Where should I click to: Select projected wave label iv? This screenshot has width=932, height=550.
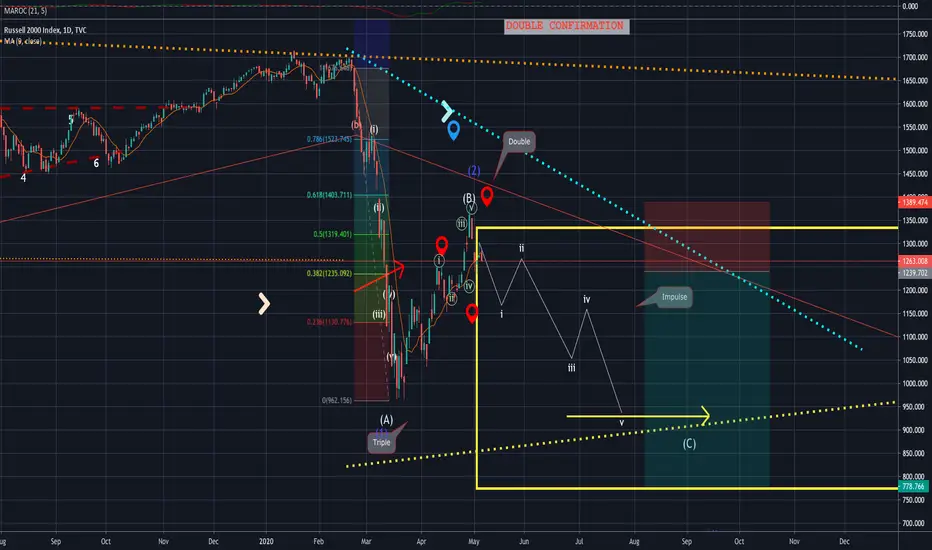click(x=587, y=299)
